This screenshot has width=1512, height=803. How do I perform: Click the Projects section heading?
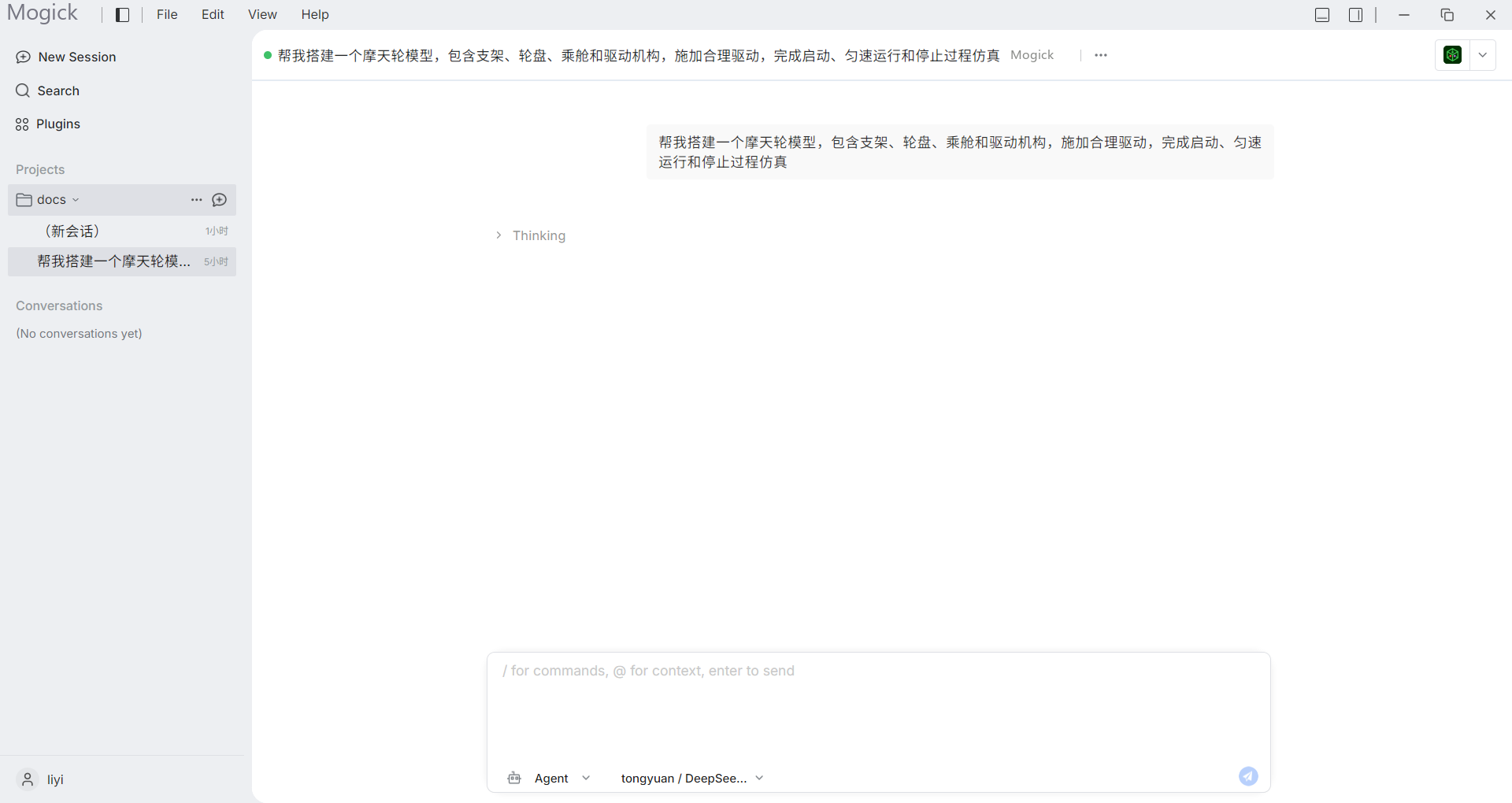(x=40, y=169)
